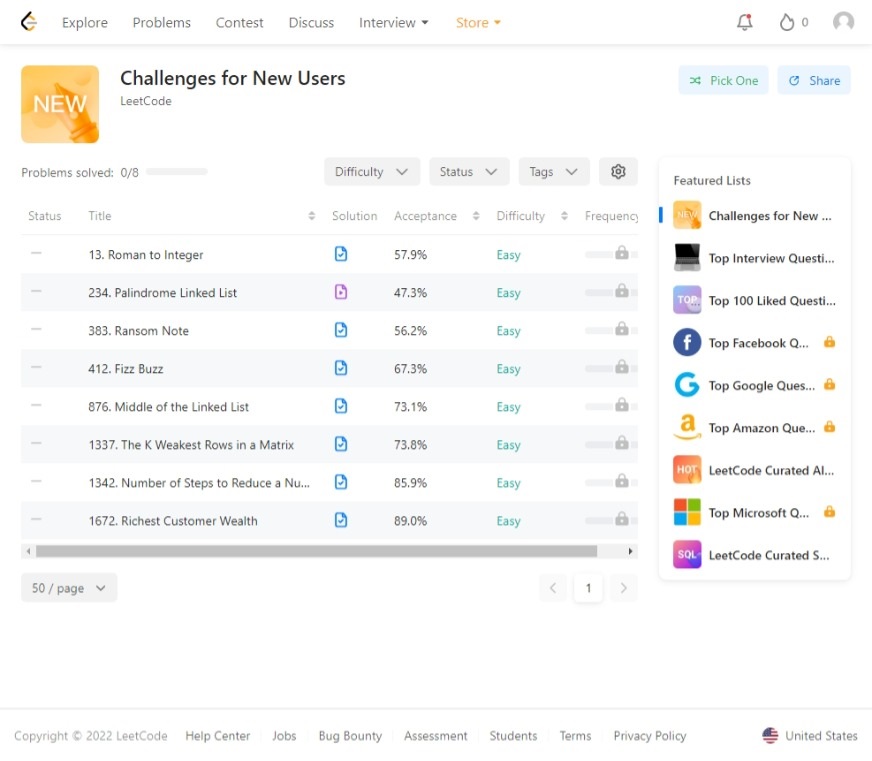Open solution for K Weakest Rows
Viewport: 872px width, 761px height.
pos(341,444)
